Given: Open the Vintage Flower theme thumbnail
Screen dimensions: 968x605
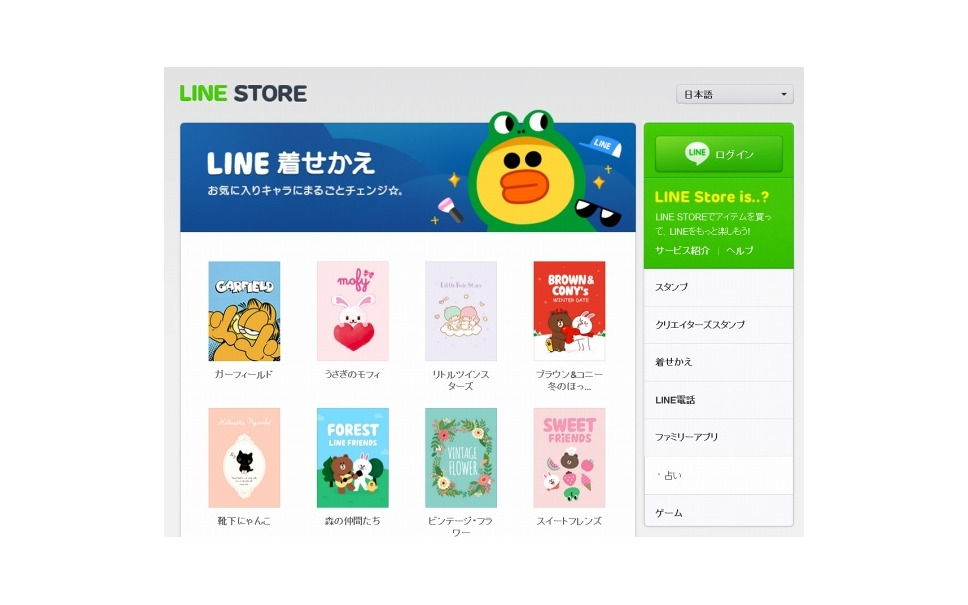Looking at the screenshot, I should 461,457.
